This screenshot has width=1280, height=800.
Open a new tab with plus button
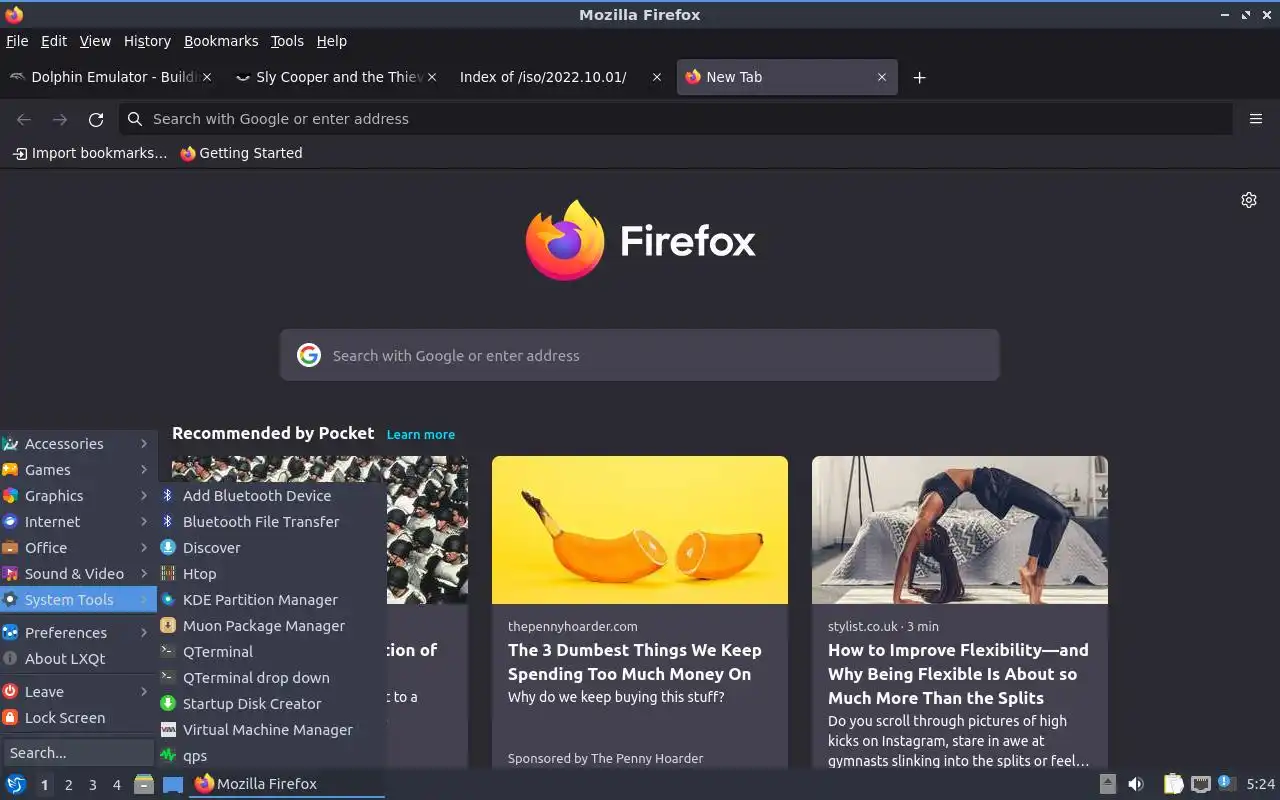(919, 77)
